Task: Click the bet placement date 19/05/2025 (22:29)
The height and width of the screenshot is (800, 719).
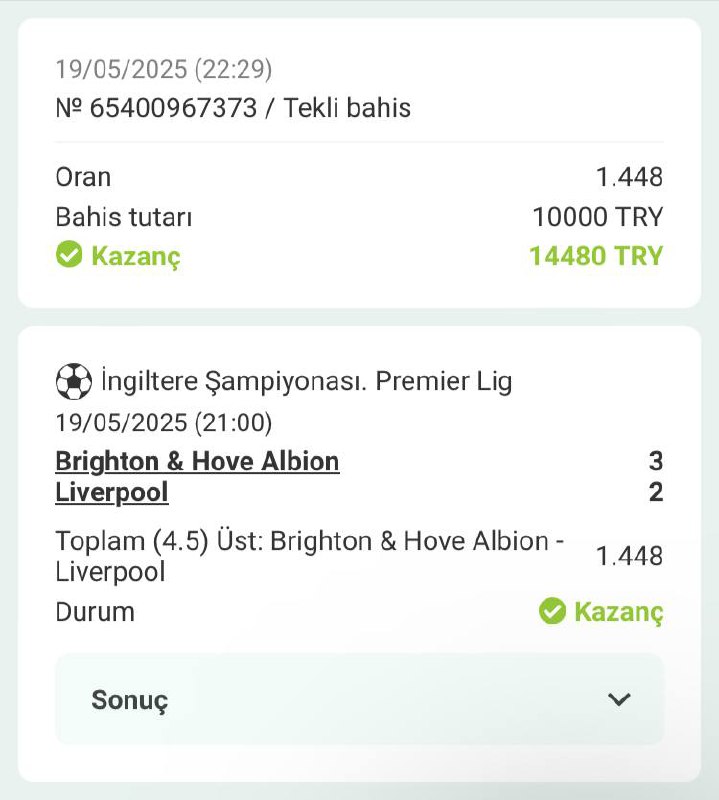Action: click(164, 69)
